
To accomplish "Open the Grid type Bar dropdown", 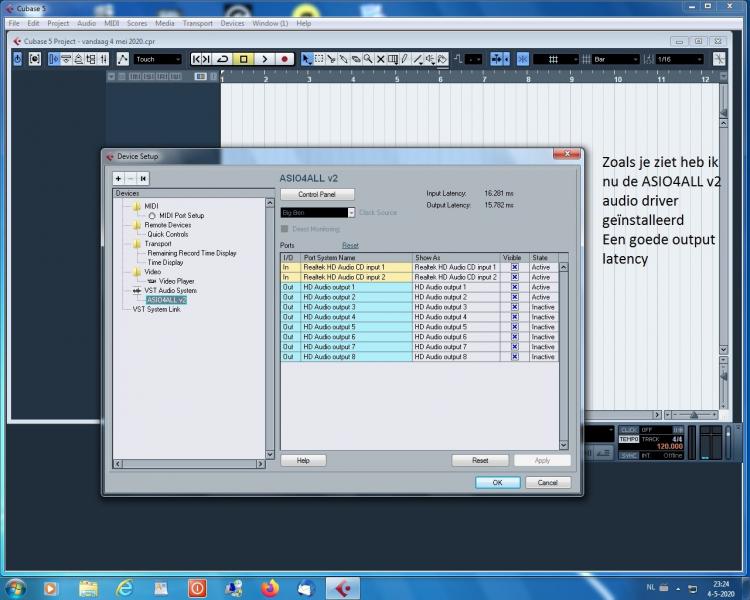I will [x=616, y=59].
